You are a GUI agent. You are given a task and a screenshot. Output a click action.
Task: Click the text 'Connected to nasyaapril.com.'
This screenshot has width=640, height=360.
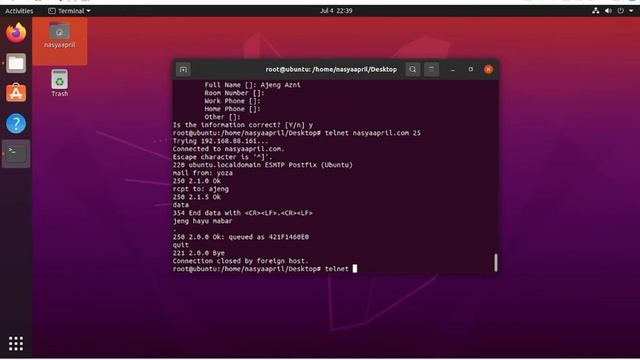click(x=229, y=149)
